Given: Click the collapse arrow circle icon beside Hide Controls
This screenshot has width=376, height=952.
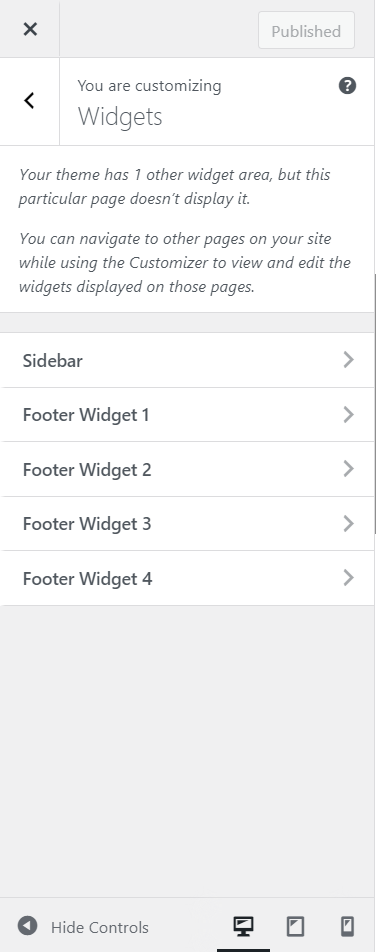Looking at the screenshot, I should tap(27, 926).
